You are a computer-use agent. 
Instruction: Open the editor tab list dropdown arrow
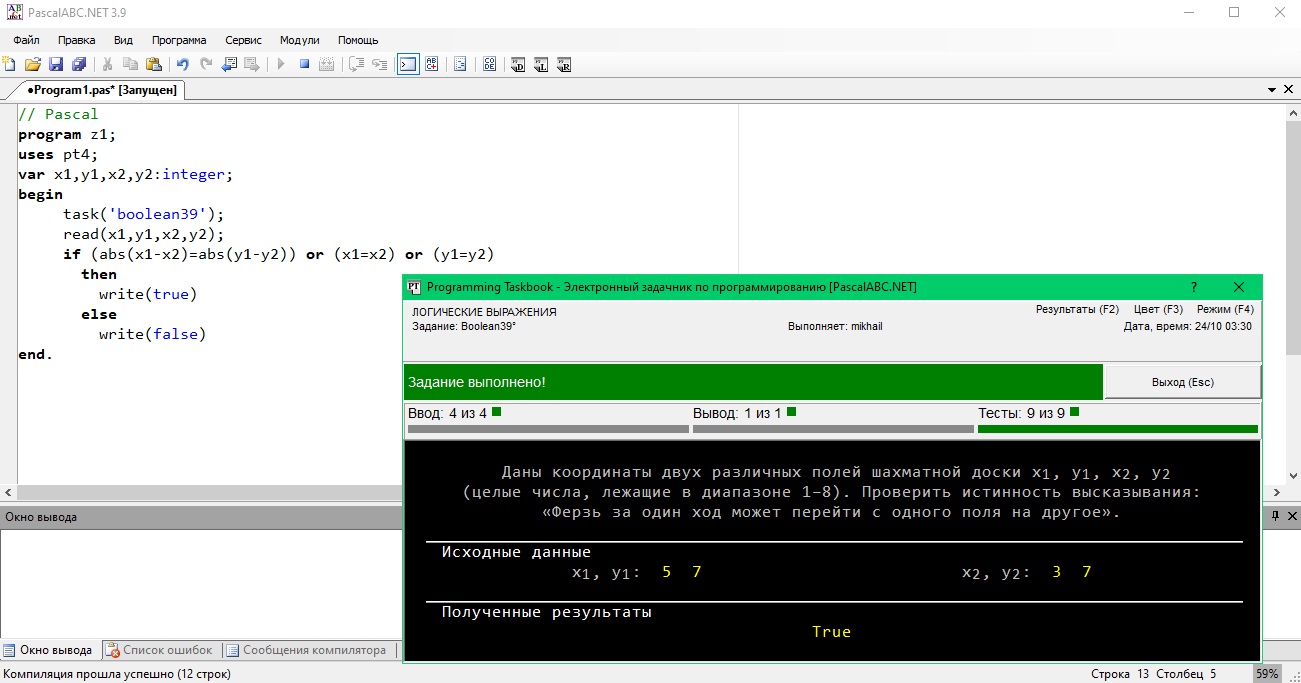(x=1272, y=90)
